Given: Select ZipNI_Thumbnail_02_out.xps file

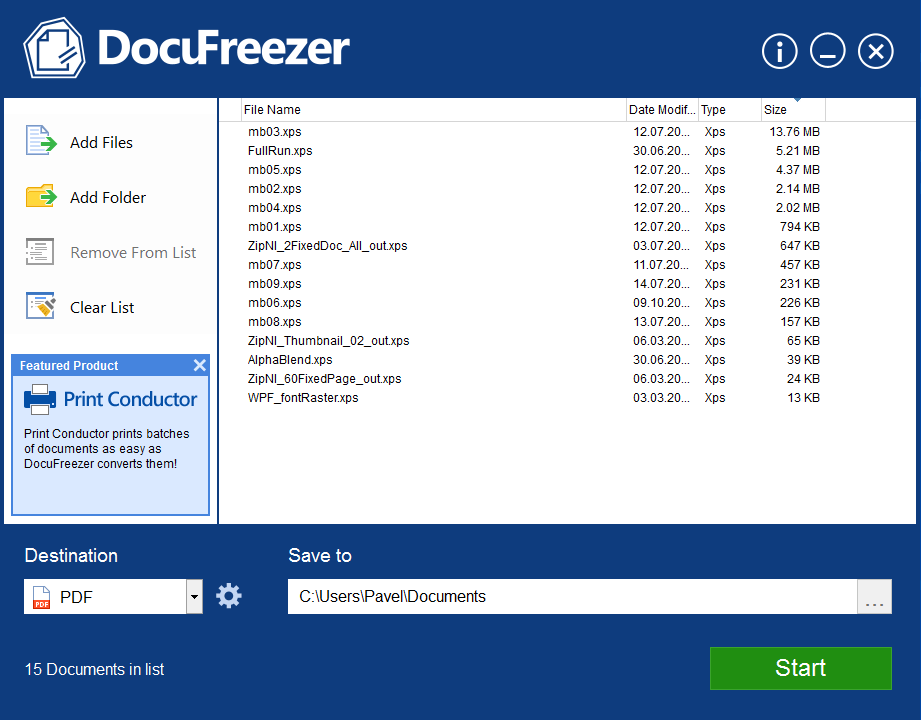Looking at the screenshot, I should click(x=328, y=341).
